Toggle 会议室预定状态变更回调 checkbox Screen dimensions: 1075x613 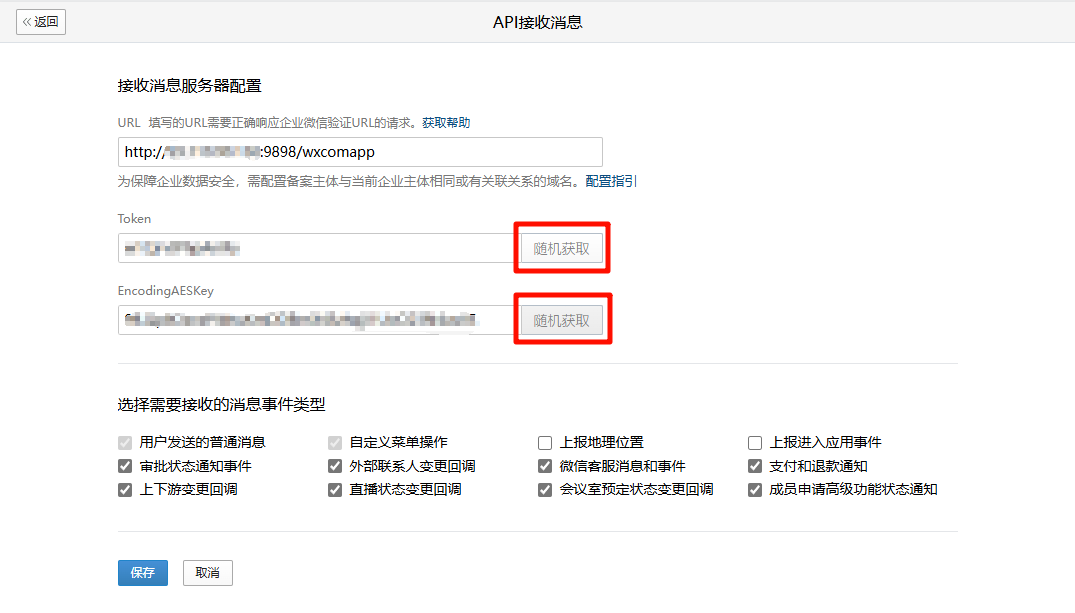pyautogui.click(x=545, y=490)
